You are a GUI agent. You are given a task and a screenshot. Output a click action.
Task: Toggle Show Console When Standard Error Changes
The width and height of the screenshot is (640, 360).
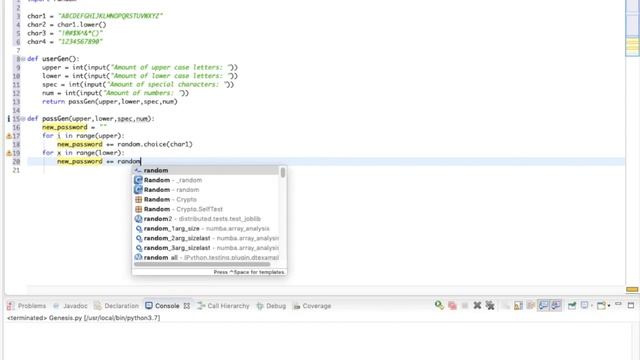click(556, 305)
